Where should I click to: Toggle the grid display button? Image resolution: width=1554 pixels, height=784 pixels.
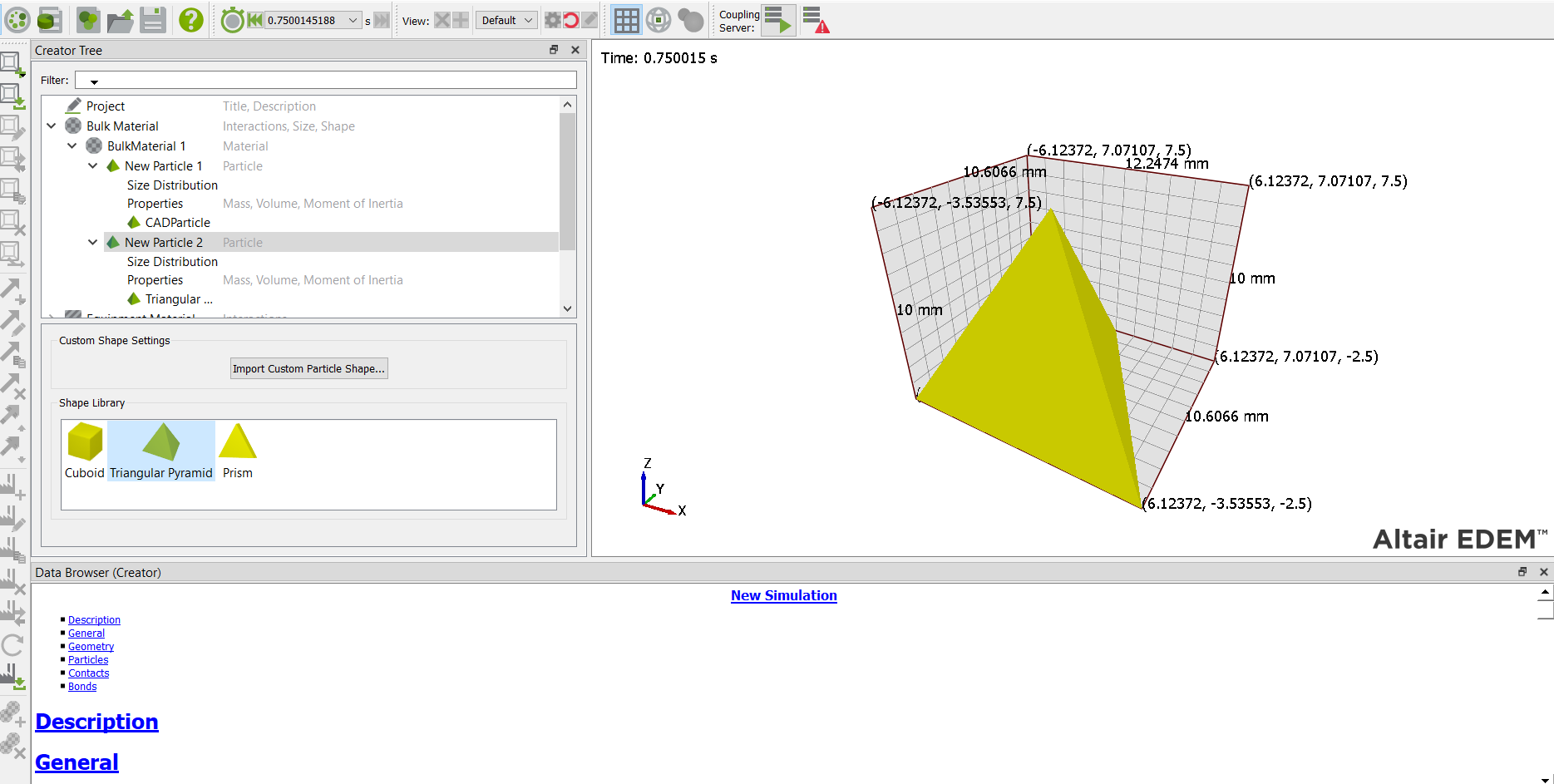[x=626, y=20]
